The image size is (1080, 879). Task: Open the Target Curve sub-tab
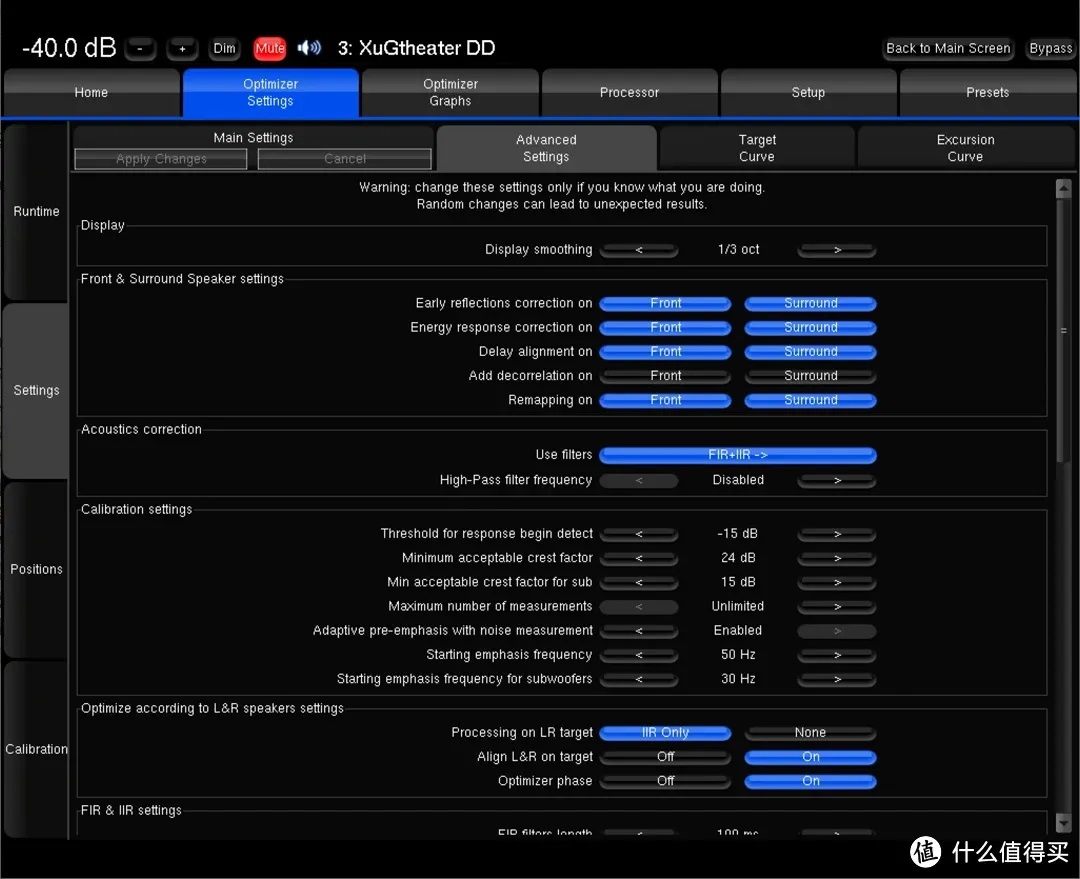coord(757,148)
